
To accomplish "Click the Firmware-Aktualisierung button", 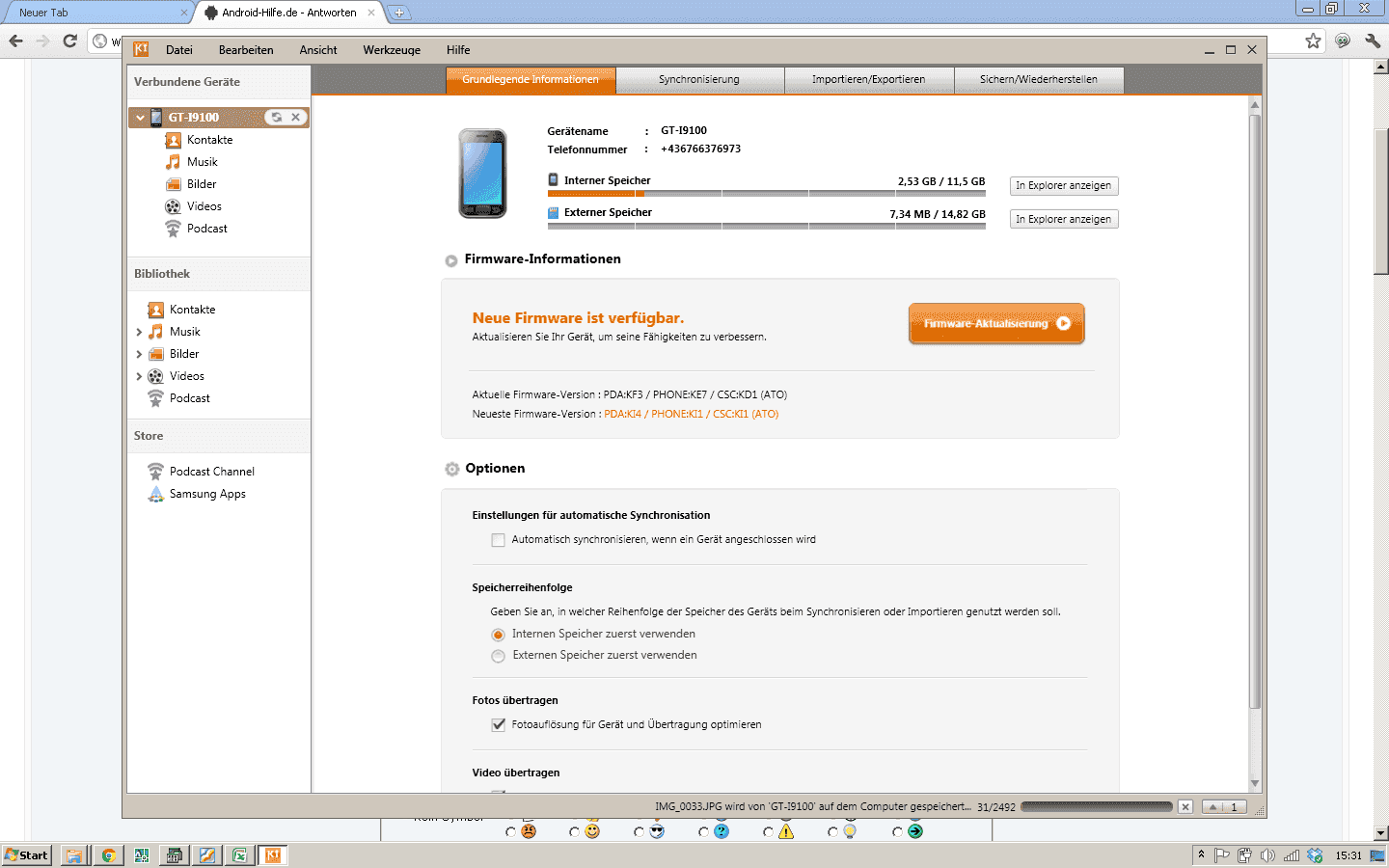I will click(996, 323).
